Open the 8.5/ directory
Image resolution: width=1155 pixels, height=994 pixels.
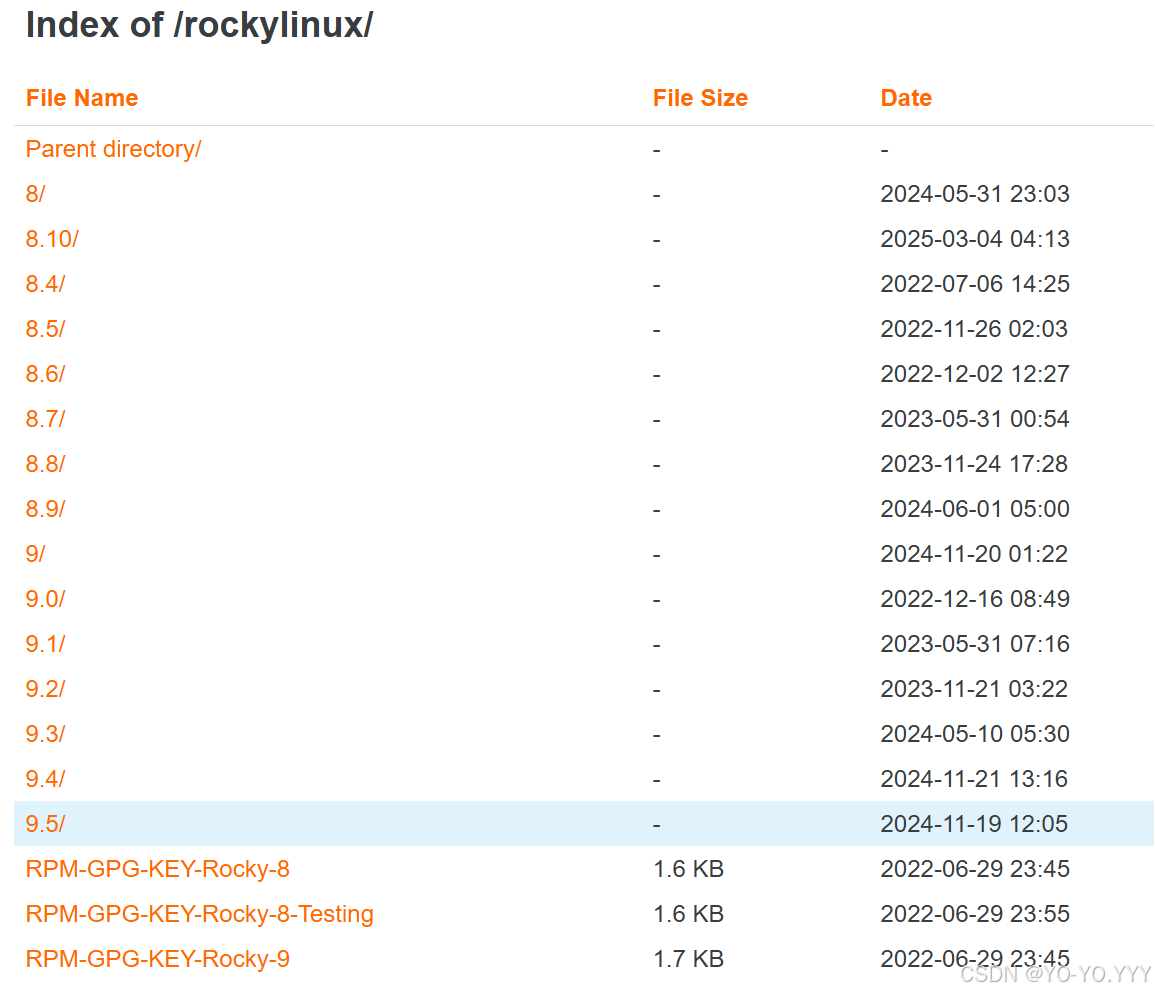46,329
